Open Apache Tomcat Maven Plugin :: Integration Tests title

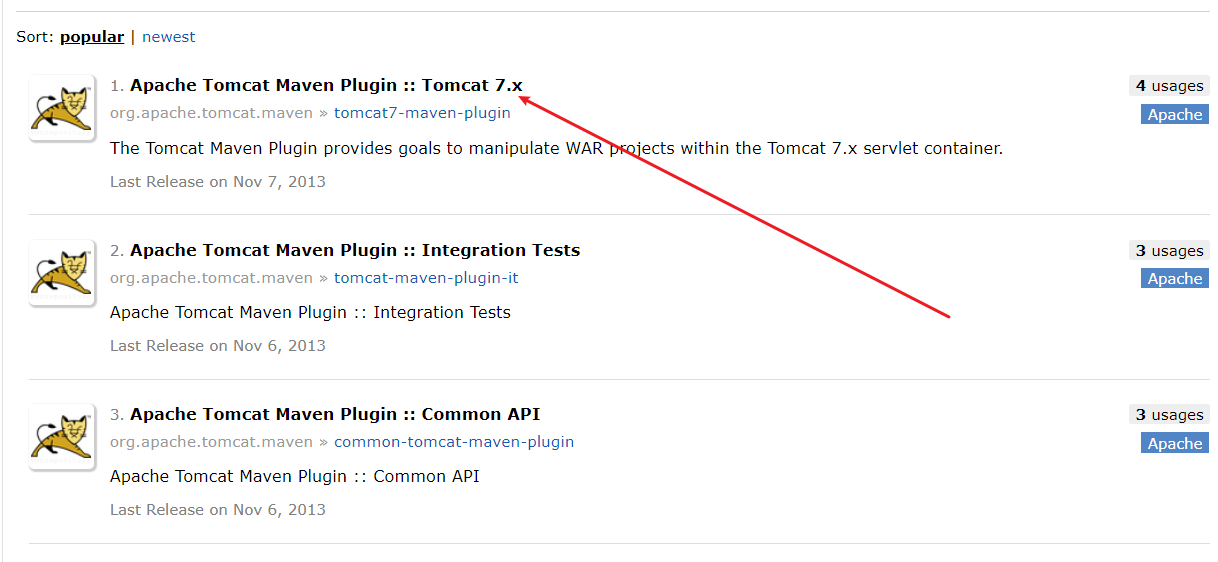[355, 250]
